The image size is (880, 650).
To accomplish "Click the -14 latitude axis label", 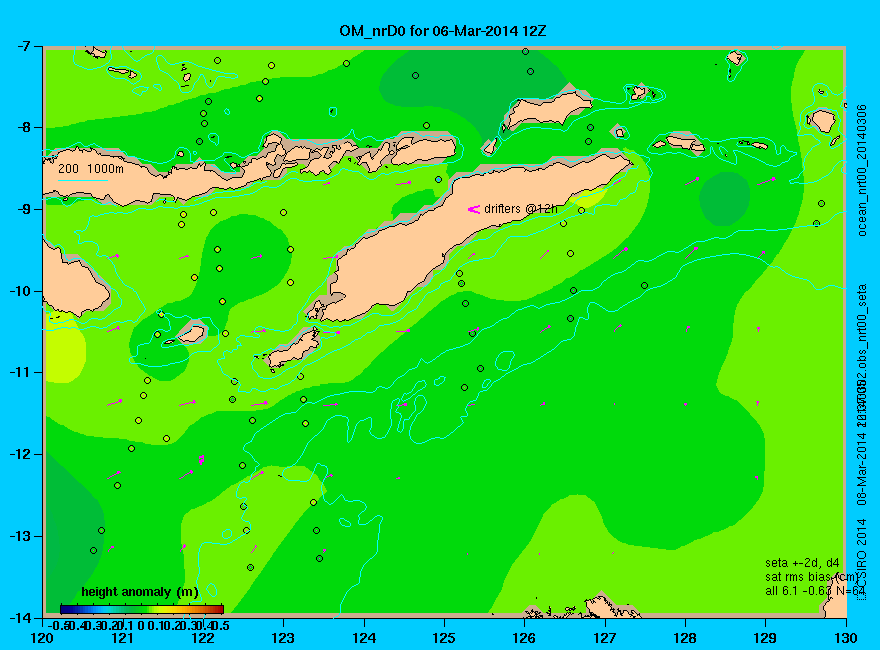I will point(22,617).
